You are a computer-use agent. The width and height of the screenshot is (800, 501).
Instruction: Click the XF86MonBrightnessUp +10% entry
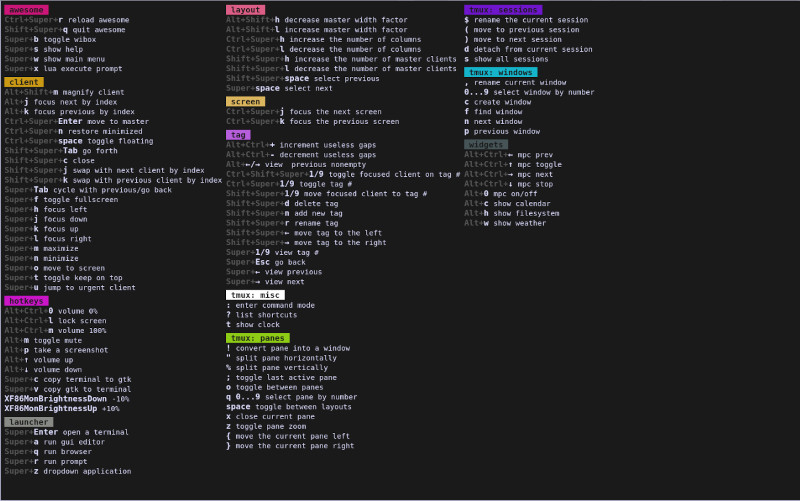[x=62, y=409]
